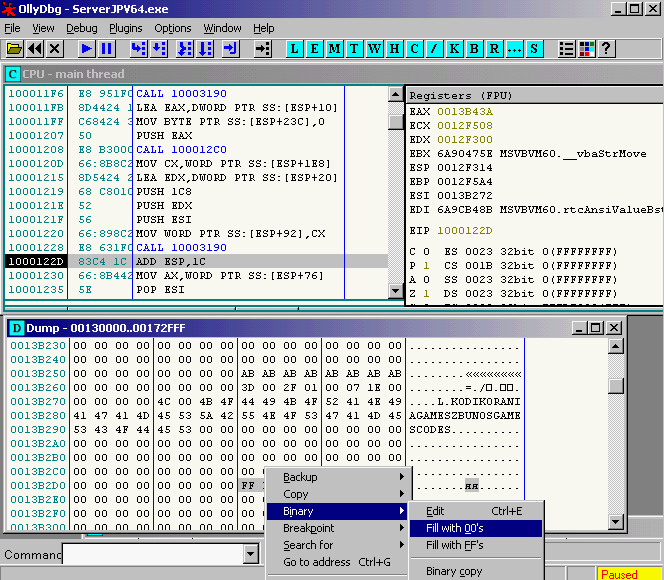Open the Debug menu

pos(82,28)
